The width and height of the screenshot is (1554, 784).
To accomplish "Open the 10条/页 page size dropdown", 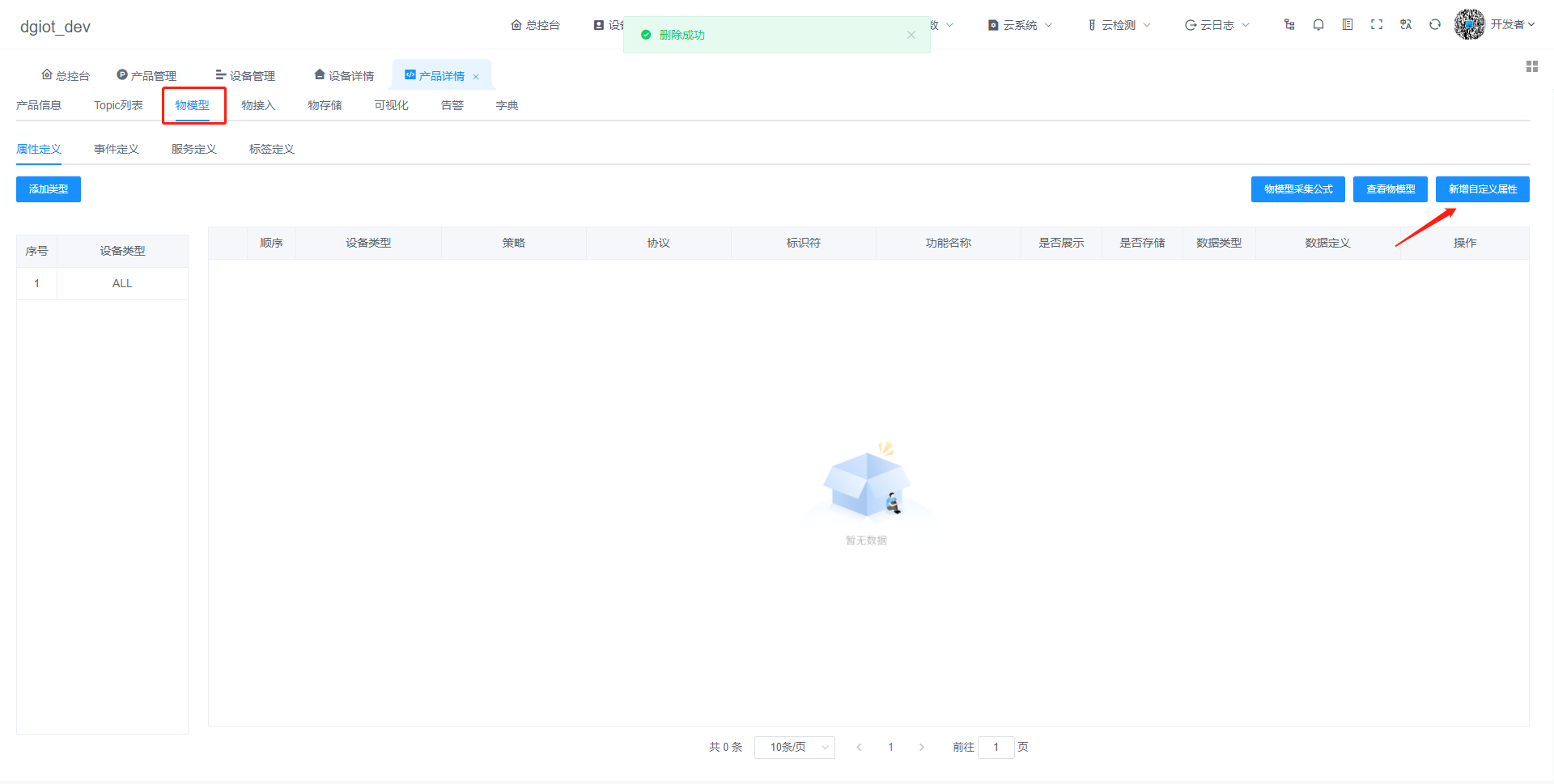I will pos(795,748).
